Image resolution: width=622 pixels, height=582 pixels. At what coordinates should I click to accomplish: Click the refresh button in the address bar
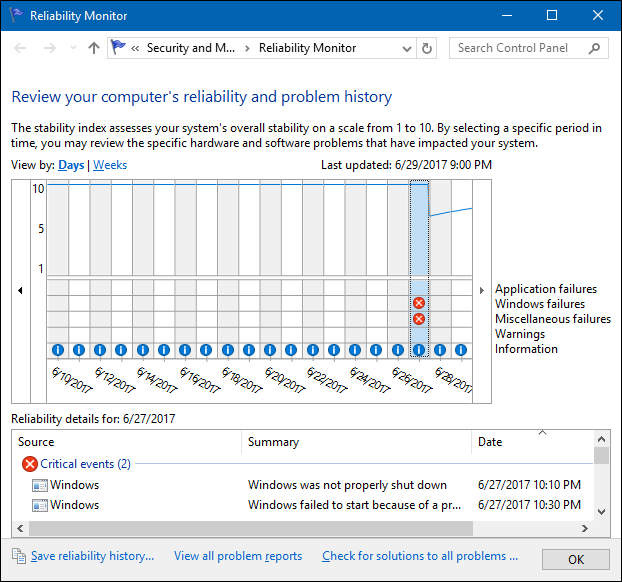[428, 47]
